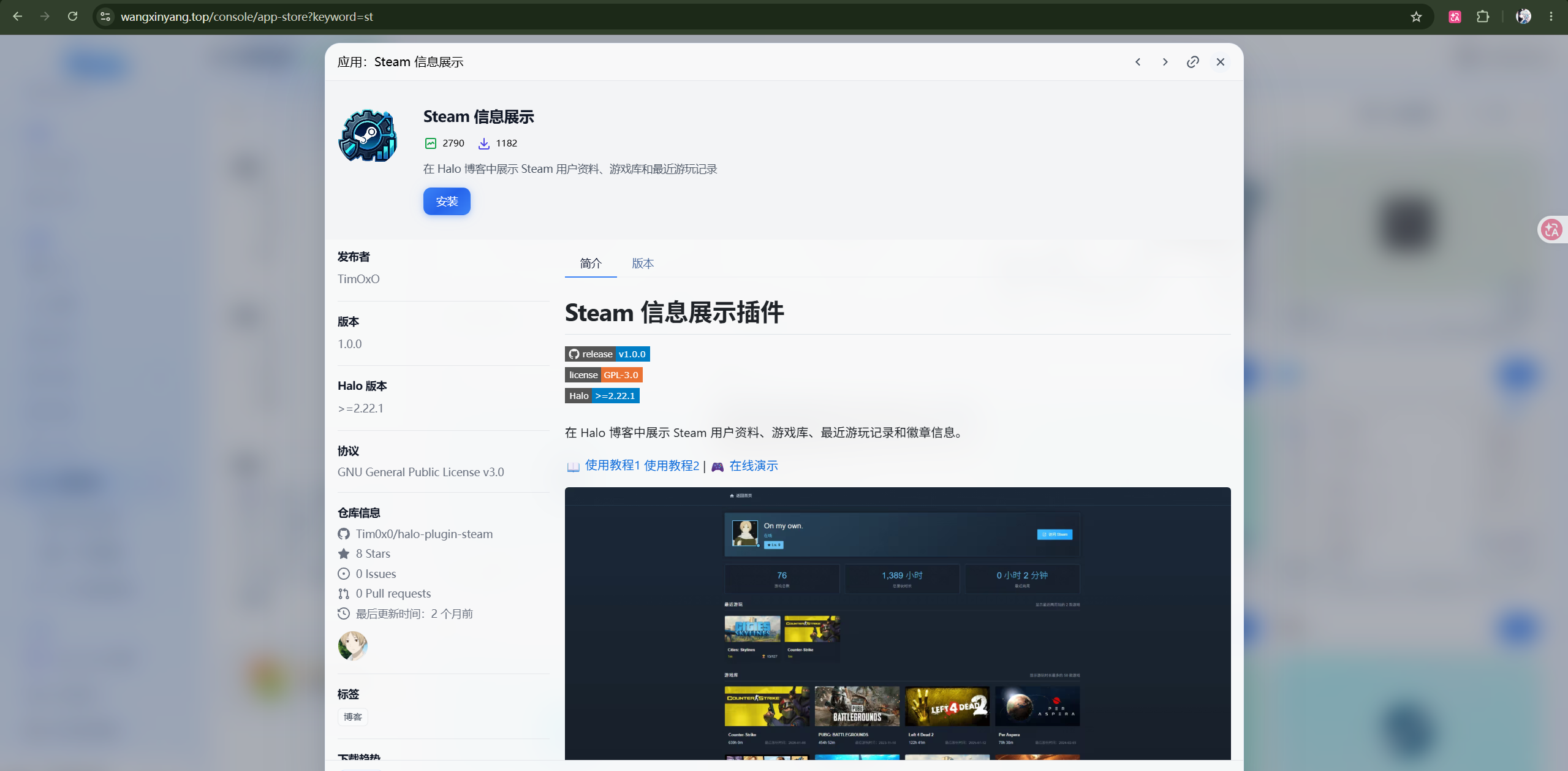Click the release v1.0.0 badge
Screen dimensions: 1568x771
pyautogui.click(x=607, y=354)
